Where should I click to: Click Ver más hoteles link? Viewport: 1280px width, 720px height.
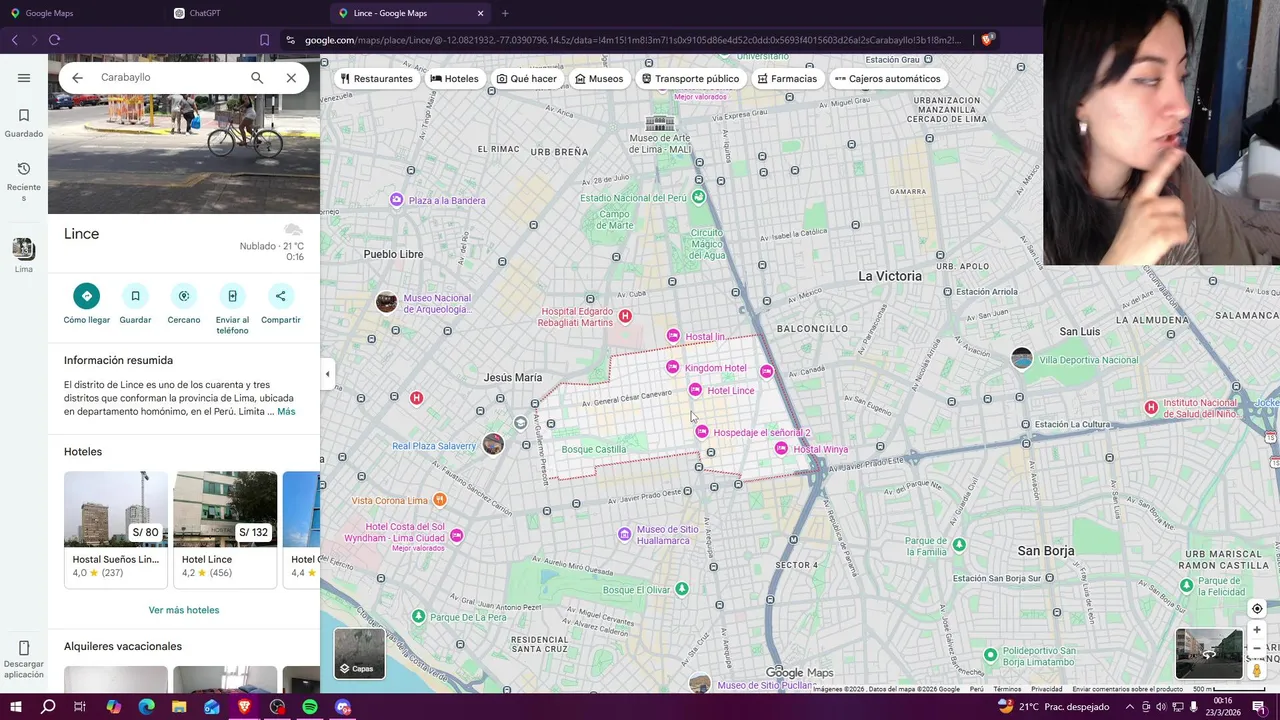[184, 610]
